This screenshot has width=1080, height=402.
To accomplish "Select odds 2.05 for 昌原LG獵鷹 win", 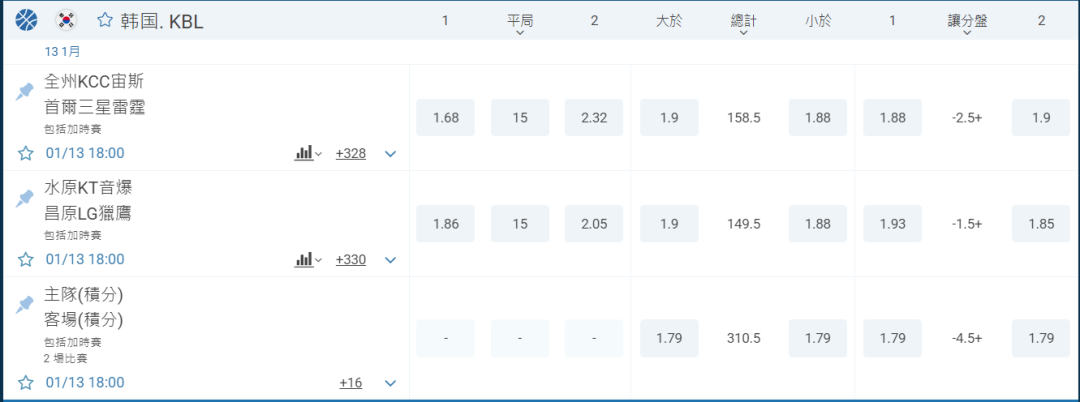I will [x=594, y=224].
